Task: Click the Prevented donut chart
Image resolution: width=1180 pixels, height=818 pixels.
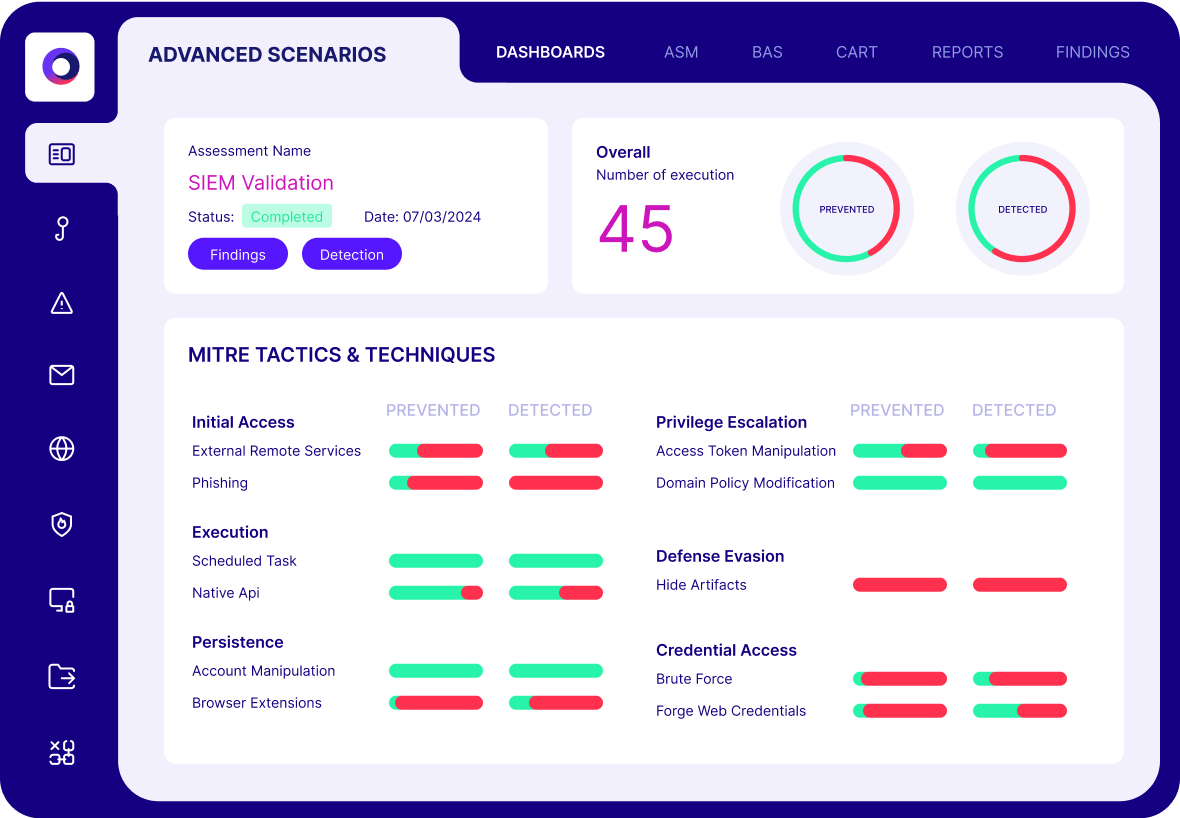Action: (x=846, y=209)
